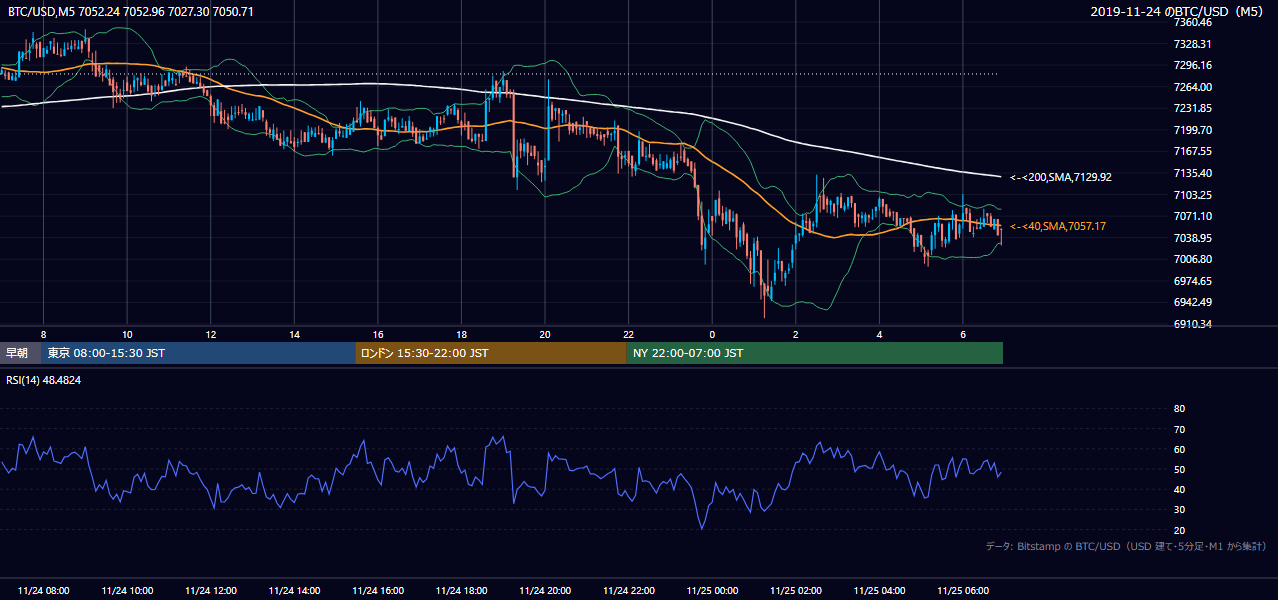1278x600 pixels.
Task: Click the NY 22:00-07:00 JST session bar
Action: [814, 353]
